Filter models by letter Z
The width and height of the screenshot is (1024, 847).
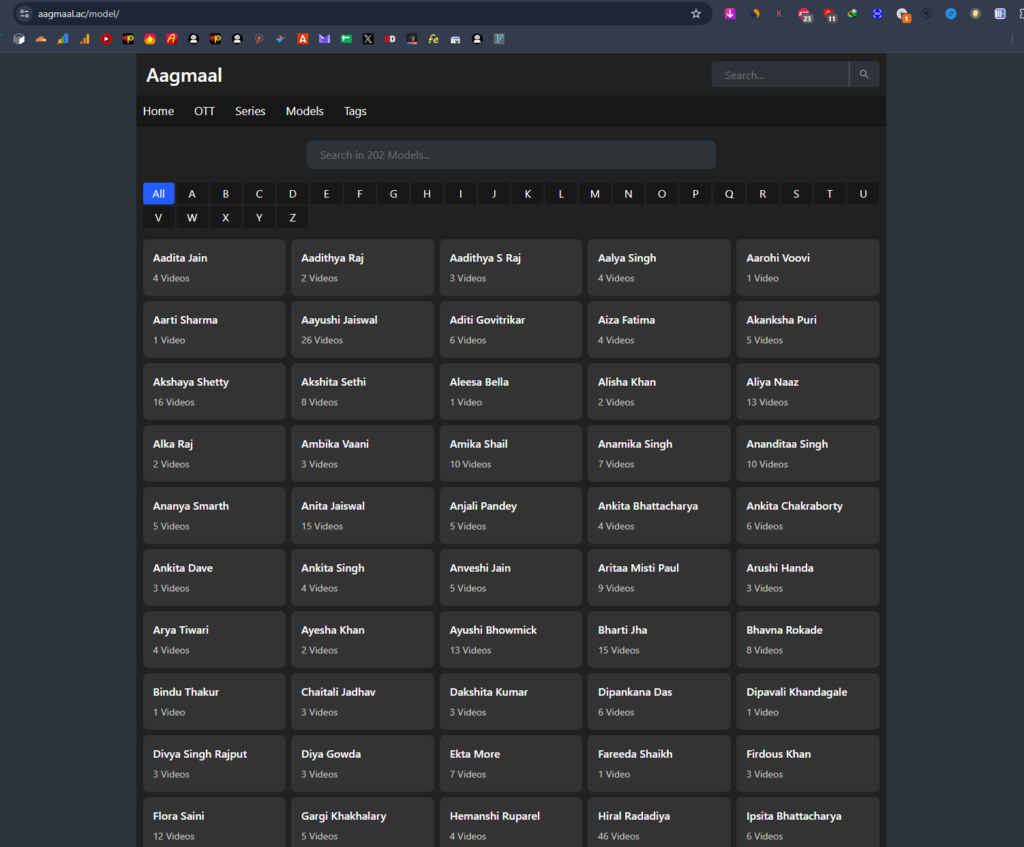(293, 218)
